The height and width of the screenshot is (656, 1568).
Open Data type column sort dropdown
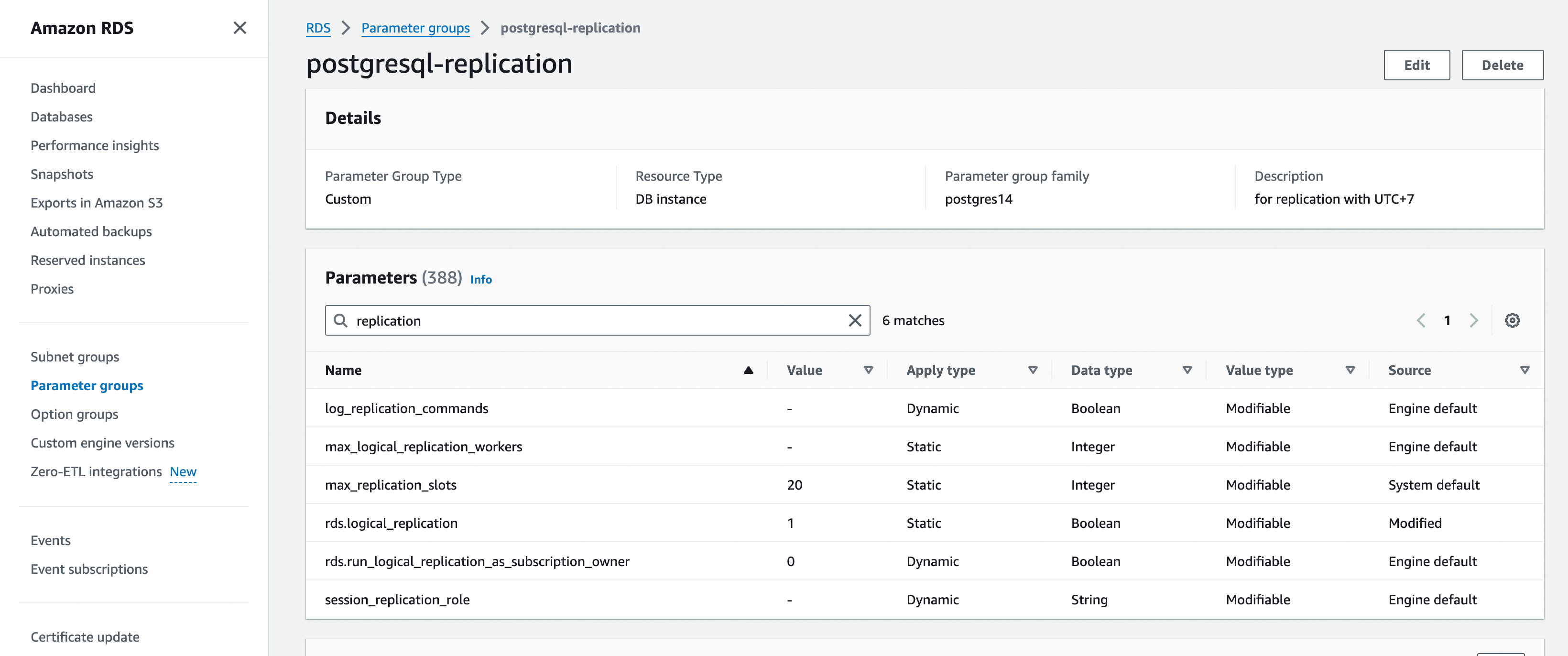coord(1187,370)
